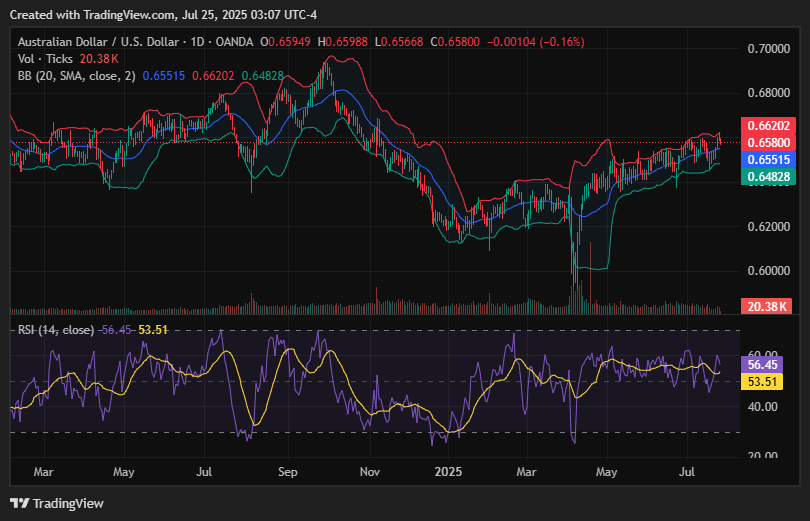Select the BB (20, SMA, close, 2) legend
Viewport: 810px width, 521px height.
click(76, 76)
